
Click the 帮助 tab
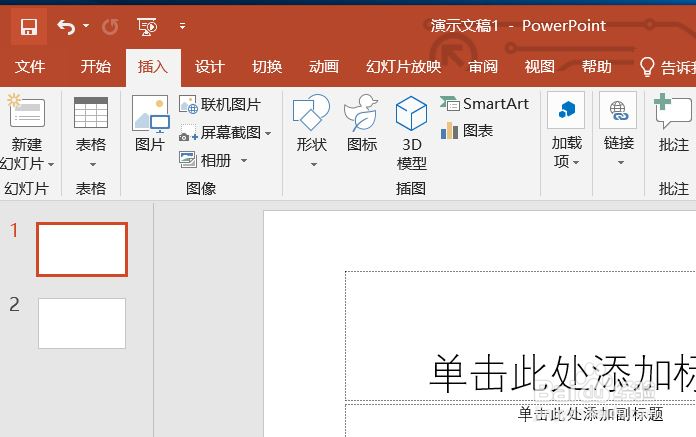click(x=597, y=67)
